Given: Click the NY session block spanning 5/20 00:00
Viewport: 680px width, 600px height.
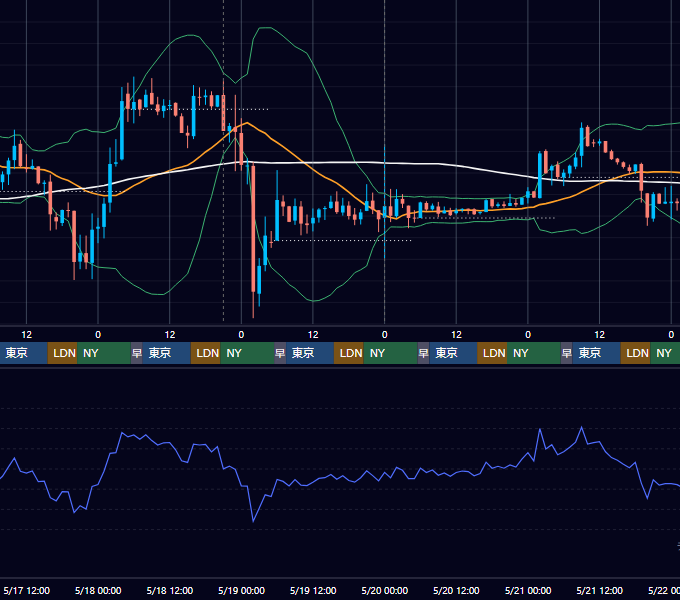Looking at the screenshot, I should 390,353.
